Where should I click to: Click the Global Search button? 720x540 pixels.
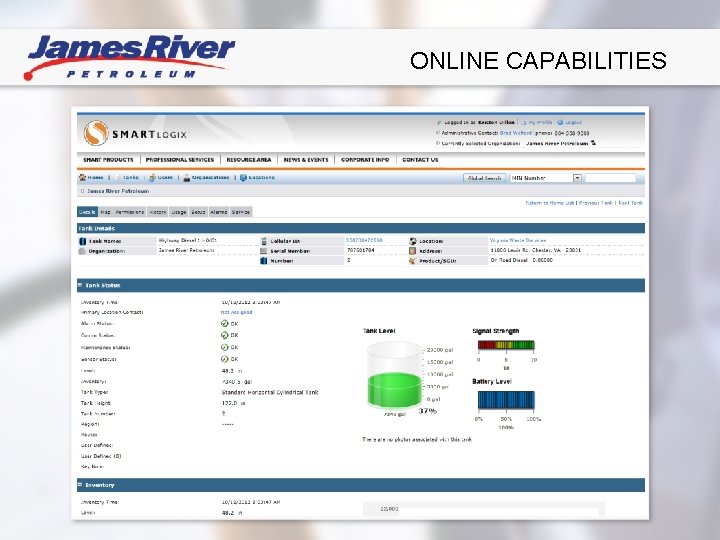[x=484, y=178]
